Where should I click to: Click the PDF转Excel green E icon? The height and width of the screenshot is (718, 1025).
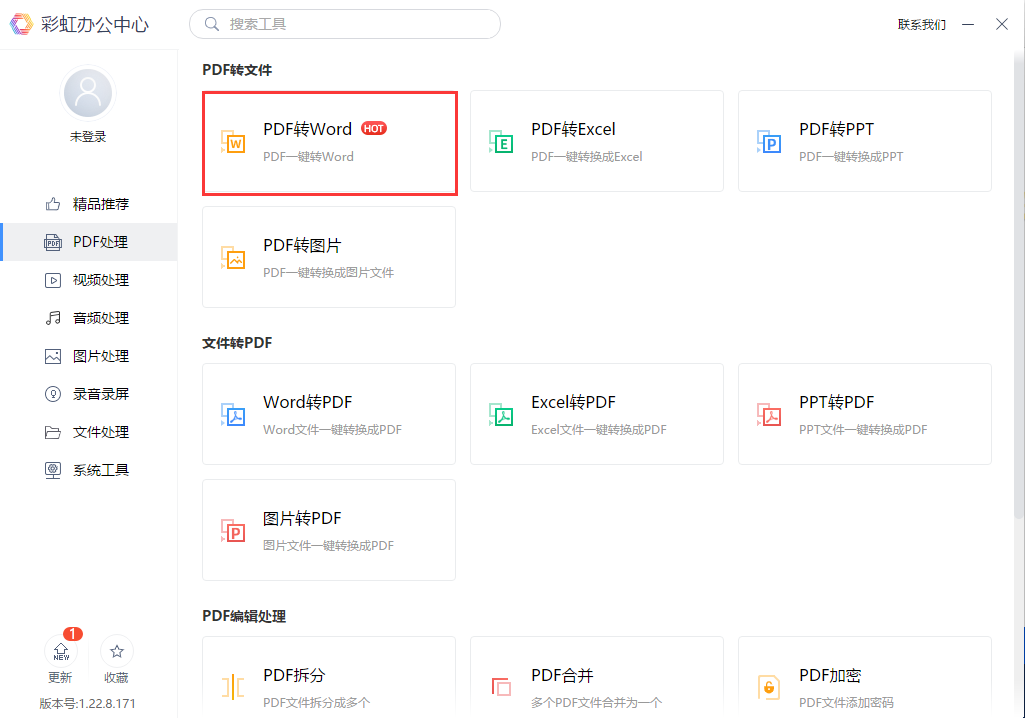(x=501, y=142)
